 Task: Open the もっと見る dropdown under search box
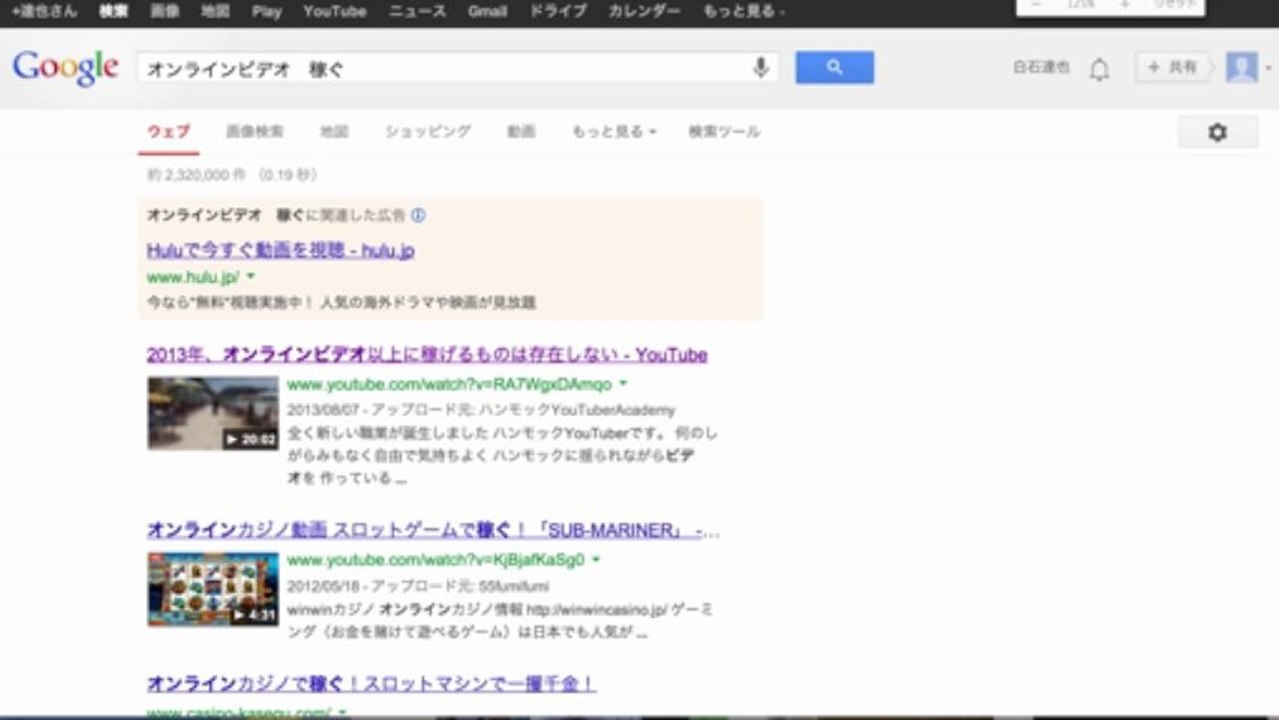613,132
